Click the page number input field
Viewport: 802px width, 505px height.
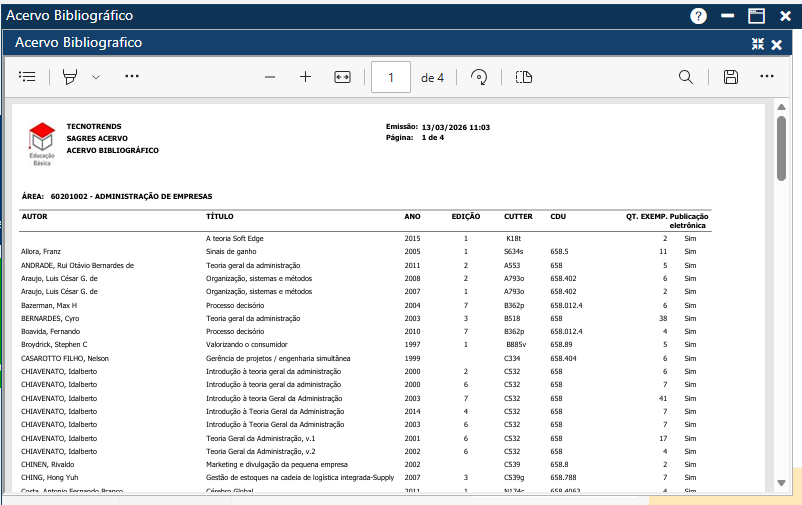coord(391,77)
